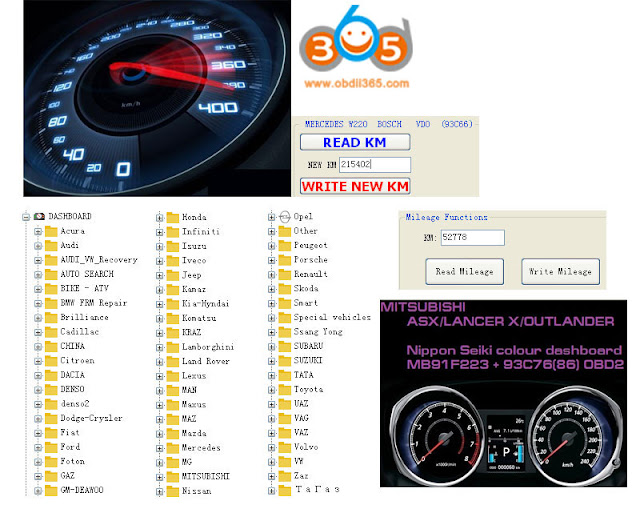Select the Land Rover tree item
640x509 pixels.
[206, 361]
